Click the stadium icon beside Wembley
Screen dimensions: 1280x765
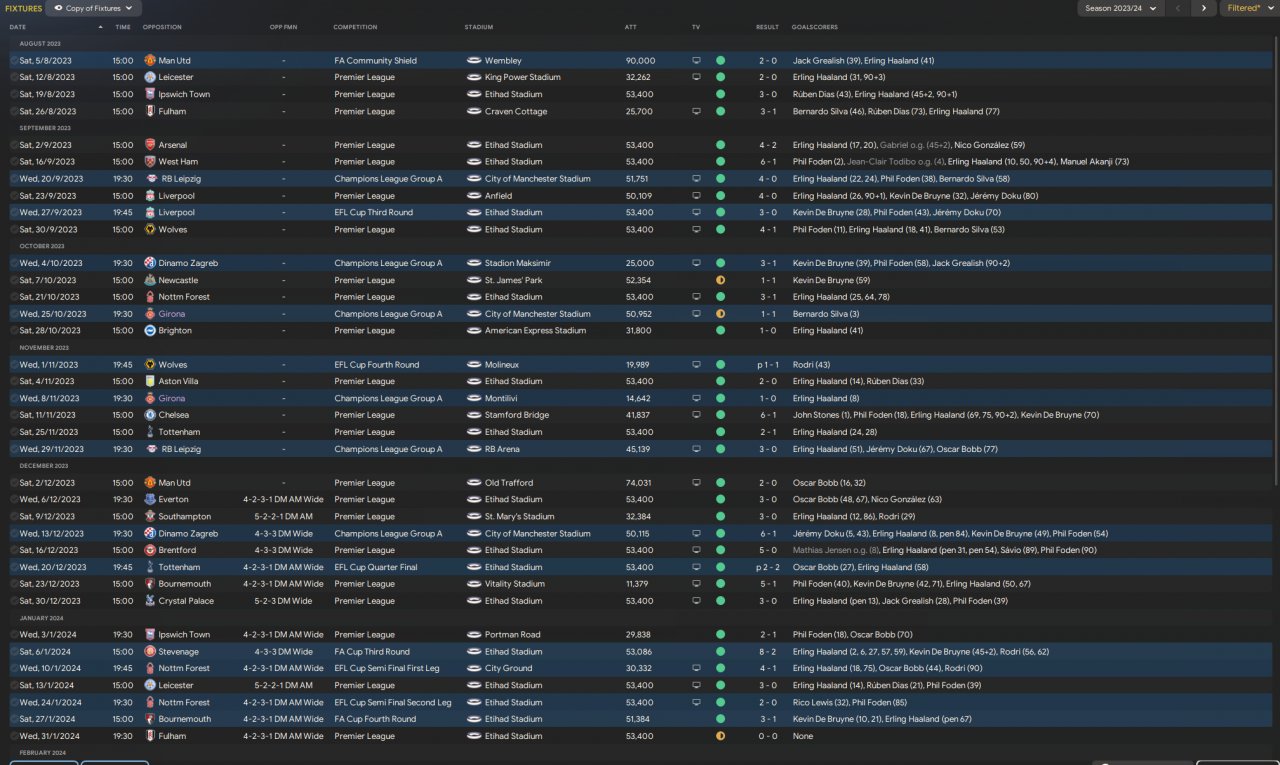coord(474,61)
